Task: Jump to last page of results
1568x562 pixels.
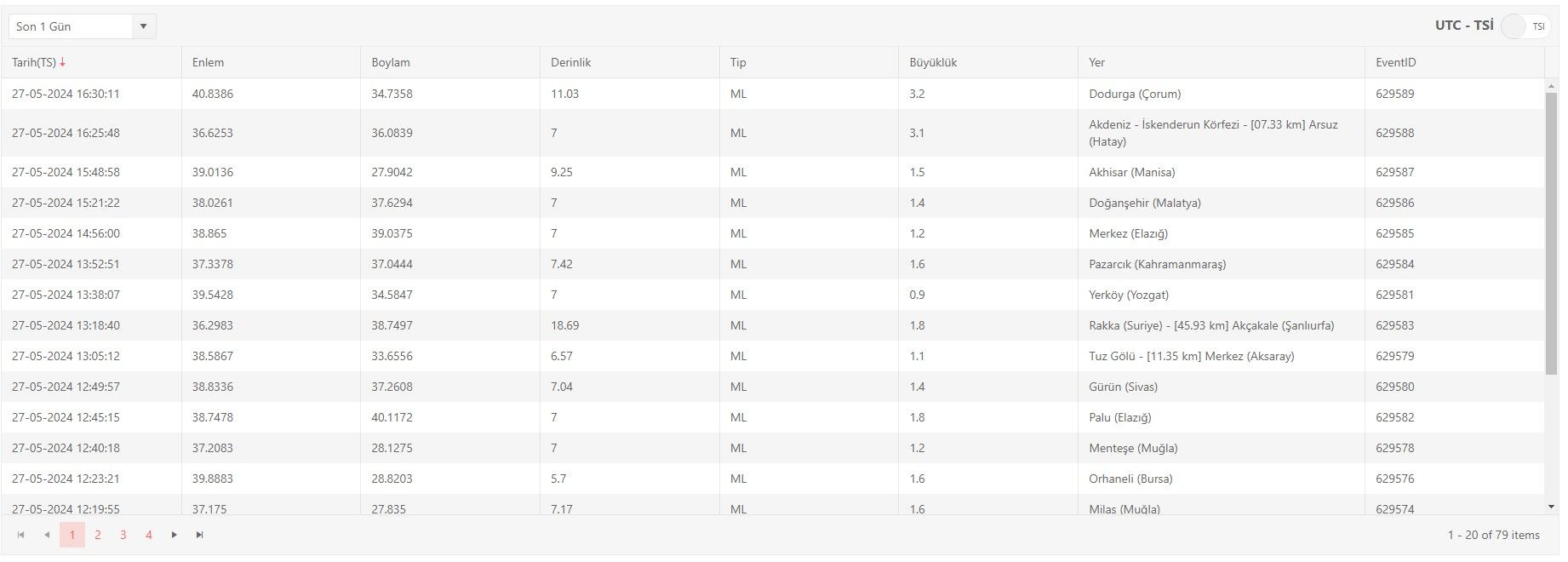Action: pyautogui.click(x=199, y=535)
